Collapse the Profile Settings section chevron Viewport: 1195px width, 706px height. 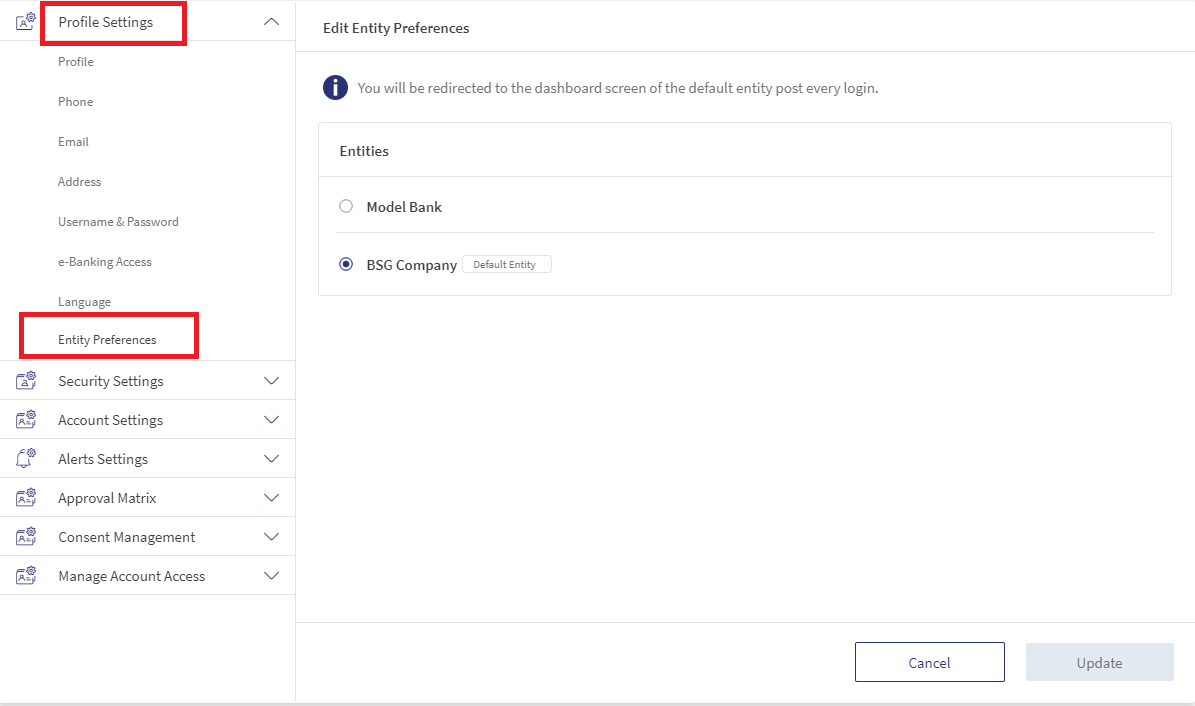[x=271, y=22]
